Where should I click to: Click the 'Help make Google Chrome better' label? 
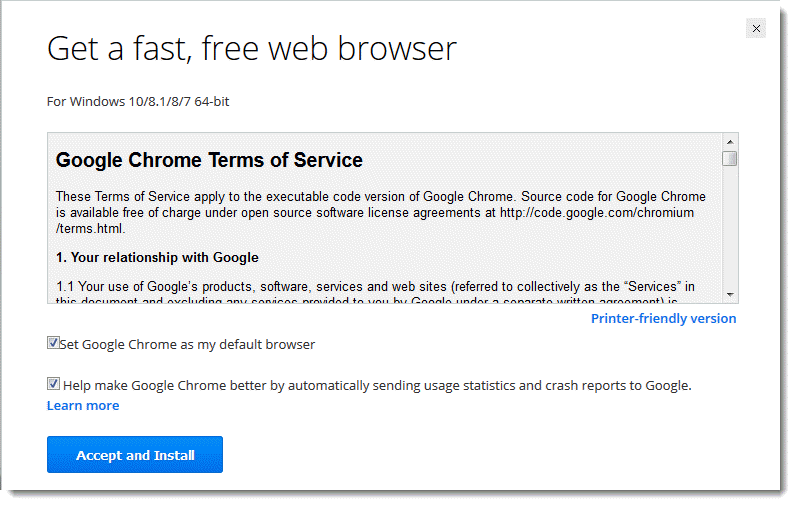[x=377, y=384]
